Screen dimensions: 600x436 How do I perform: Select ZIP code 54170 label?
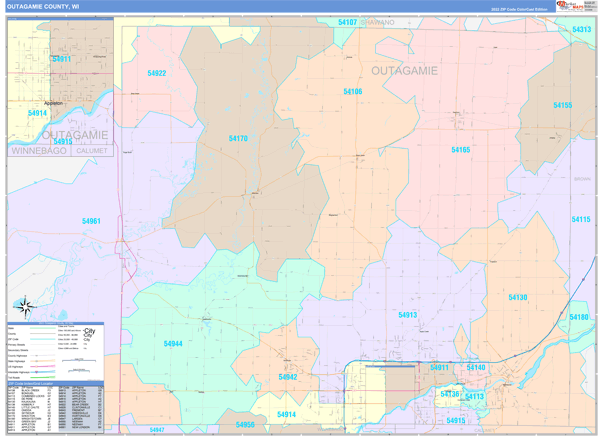tap(237, 139)
